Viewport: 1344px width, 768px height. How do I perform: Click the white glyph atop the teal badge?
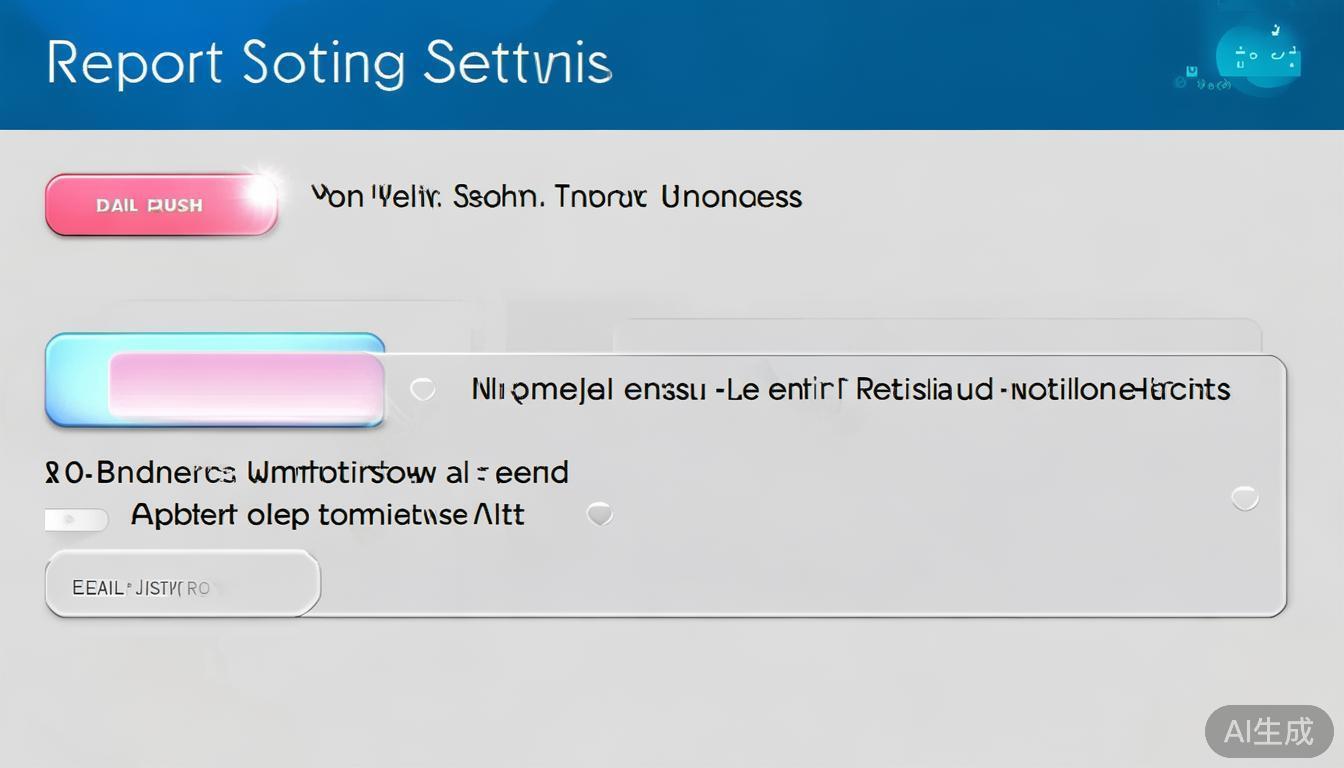tap(1275, 31)
